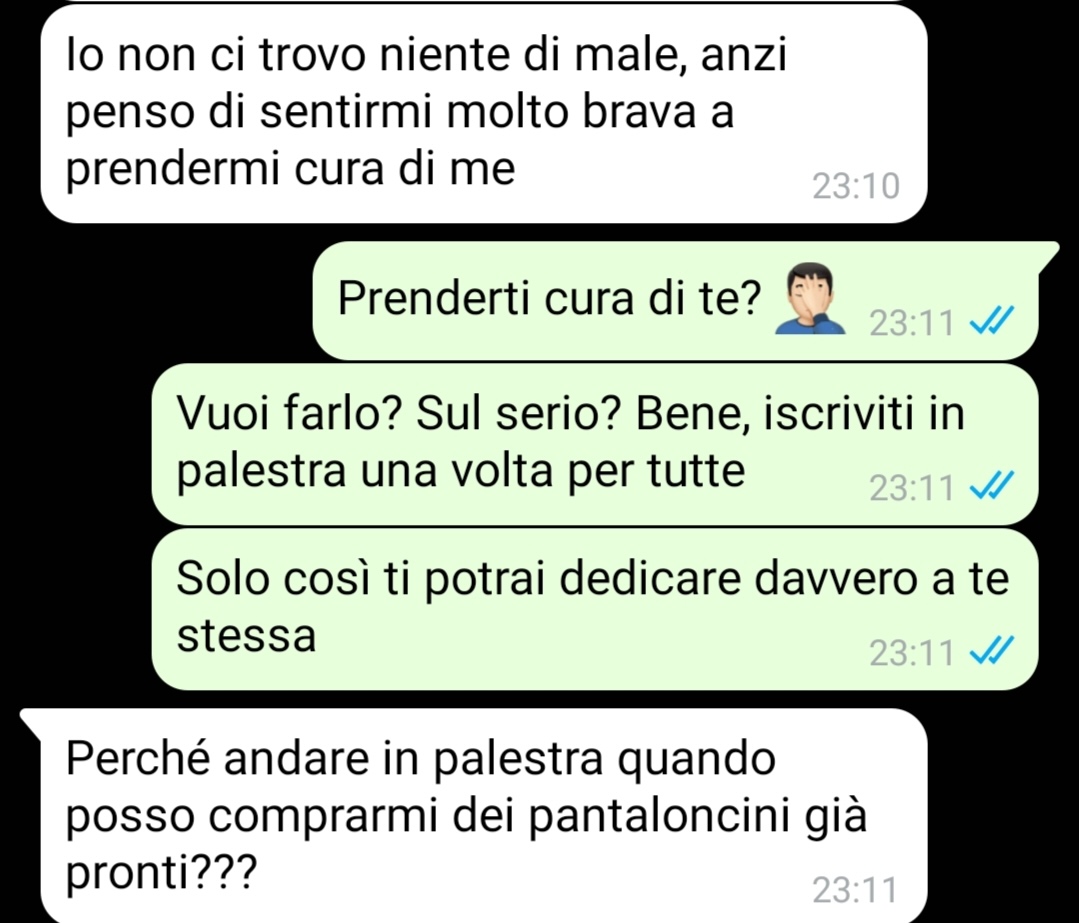Image resolution: width=1079 pixels, height=923 pixels.
Task: Select the 'Prenderti cura di te?' message bubble
Action: click(x=676, y=300)
